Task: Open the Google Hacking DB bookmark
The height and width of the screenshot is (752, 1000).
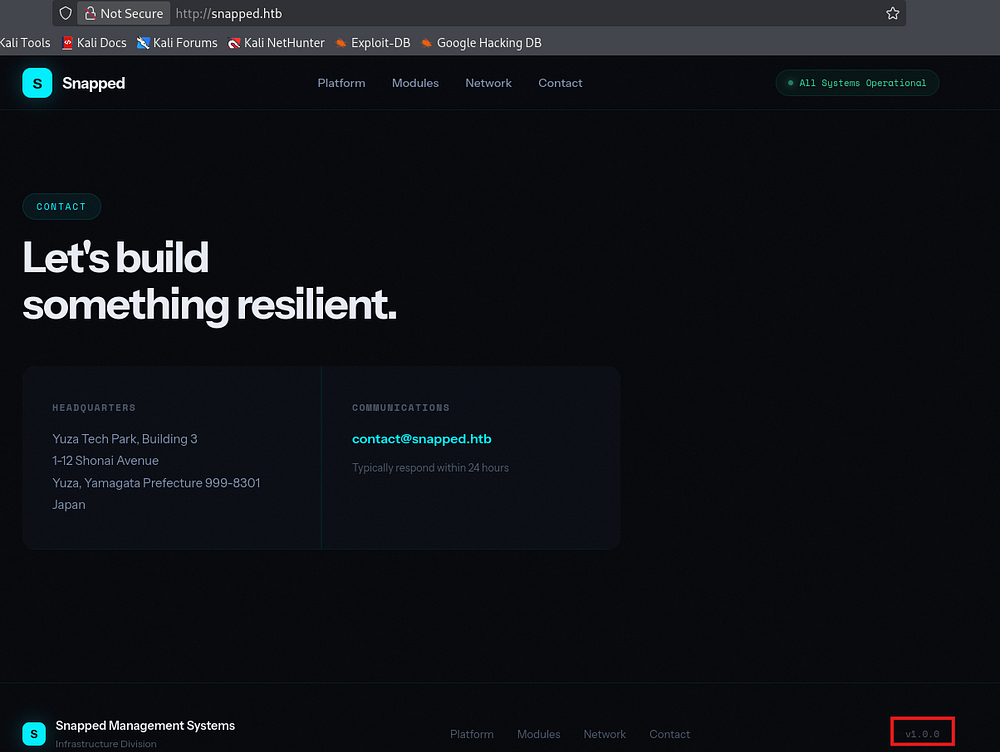Action: click(481, 43)
